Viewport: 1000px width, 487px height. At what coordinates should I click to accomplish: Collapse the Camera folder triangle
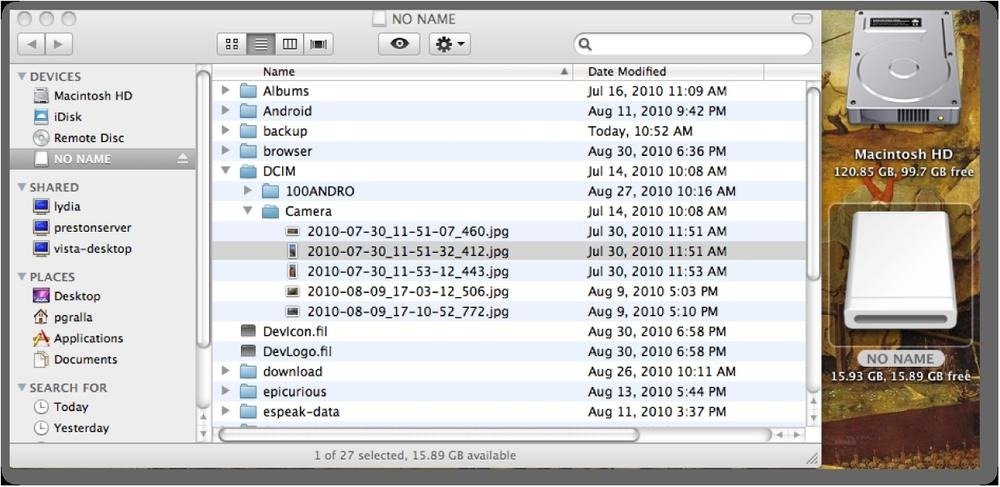click(247, 211)
